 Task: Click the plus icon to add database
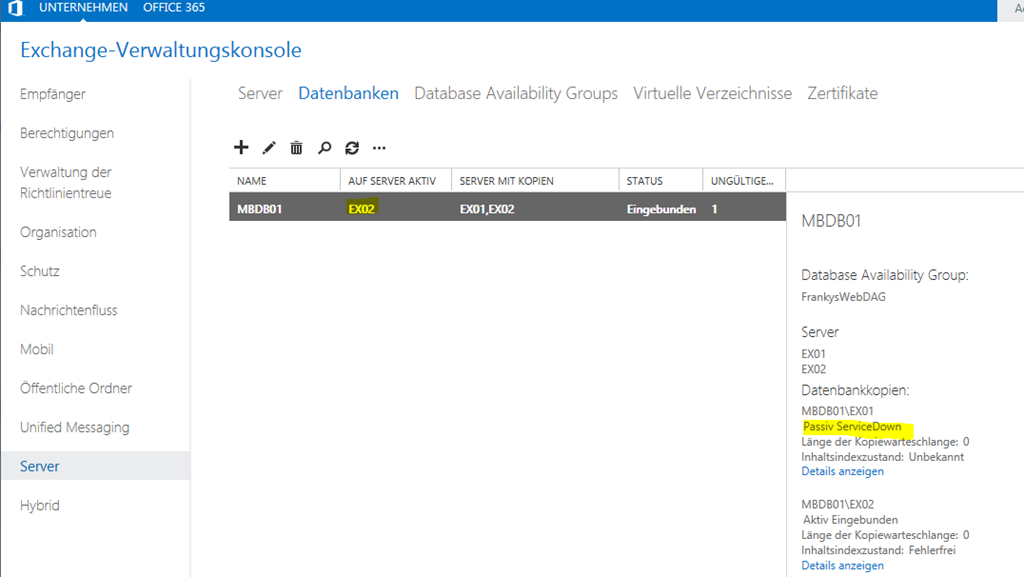click(241, 148)
